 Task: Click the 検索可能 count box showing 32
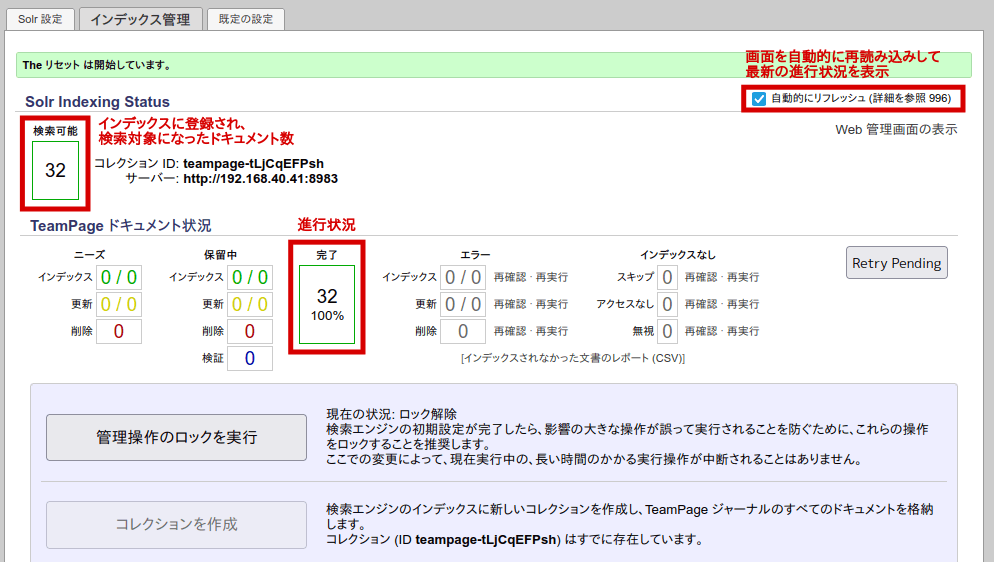(55, 170)
